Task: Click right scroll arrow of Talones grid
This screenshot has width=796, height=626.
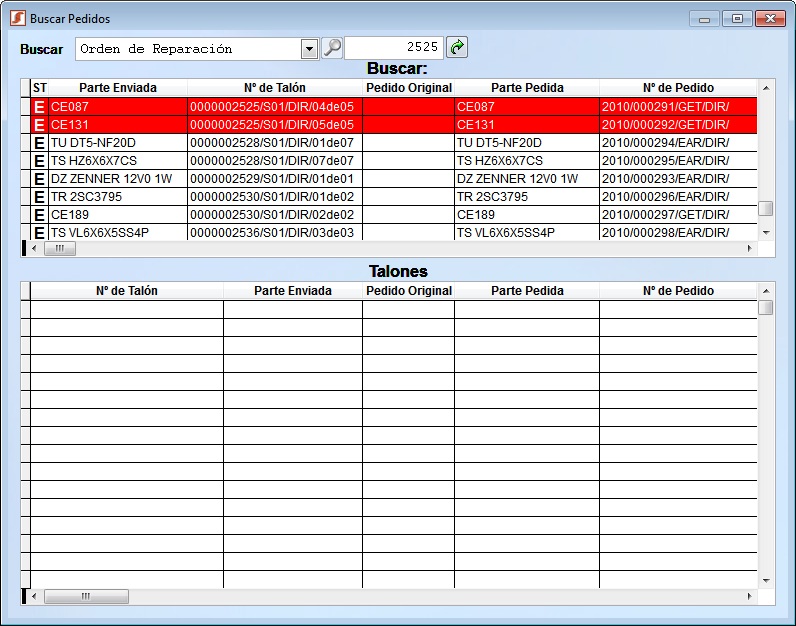Action: [x=749, y=596]
